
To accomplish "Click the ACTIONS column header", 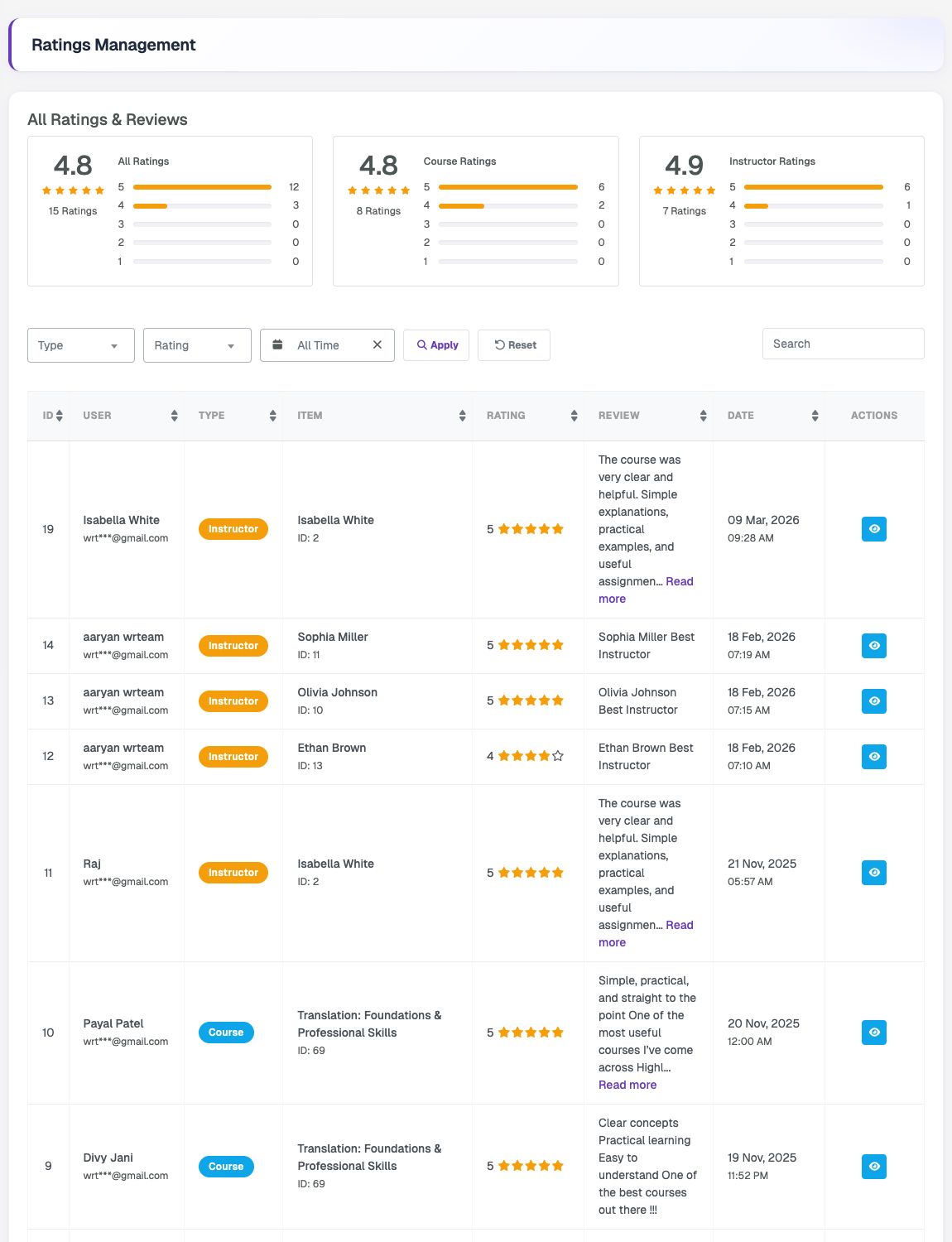I will click(x=874, y=416).
